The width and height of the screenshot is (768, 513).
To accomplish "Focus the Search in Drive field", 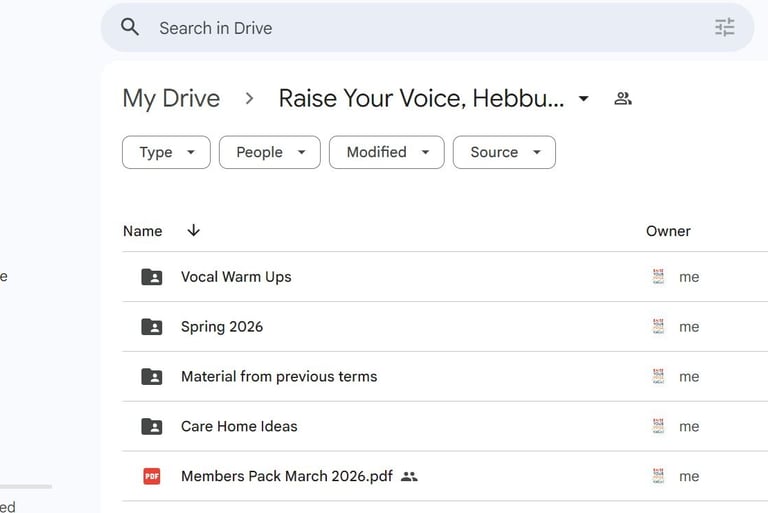I will click(427, 27).
